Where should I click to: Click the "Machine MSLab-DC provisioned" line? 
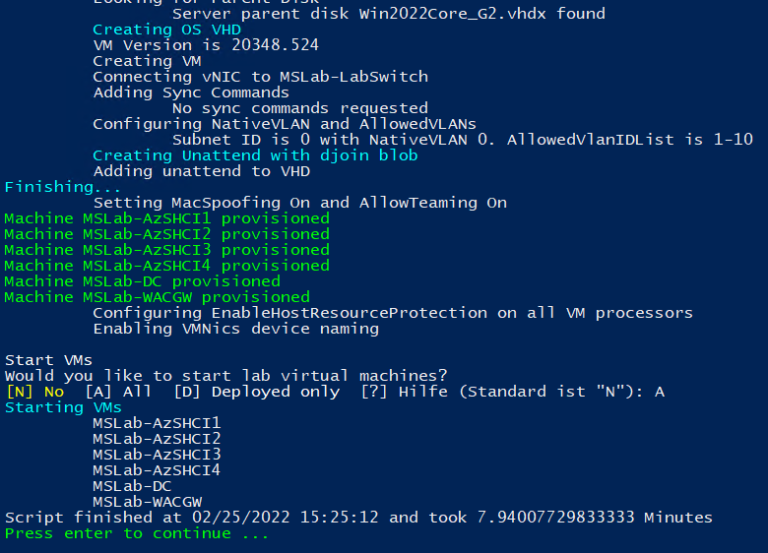(142, 281)
